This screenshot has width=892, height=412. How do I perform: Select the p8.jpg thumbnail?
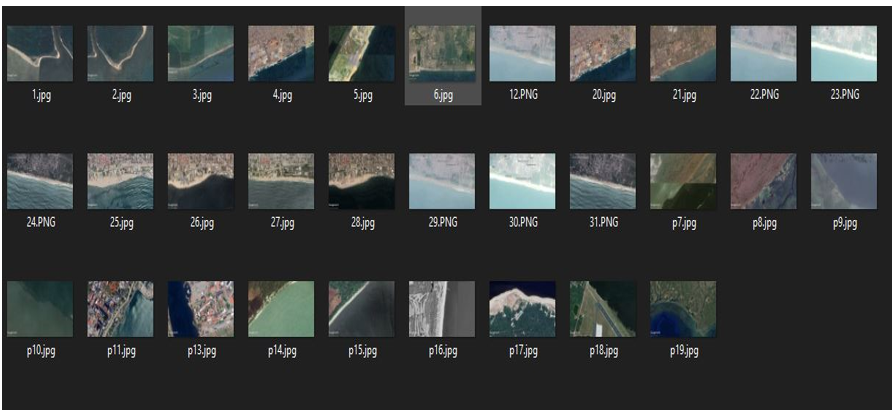(x=763, y=181)
